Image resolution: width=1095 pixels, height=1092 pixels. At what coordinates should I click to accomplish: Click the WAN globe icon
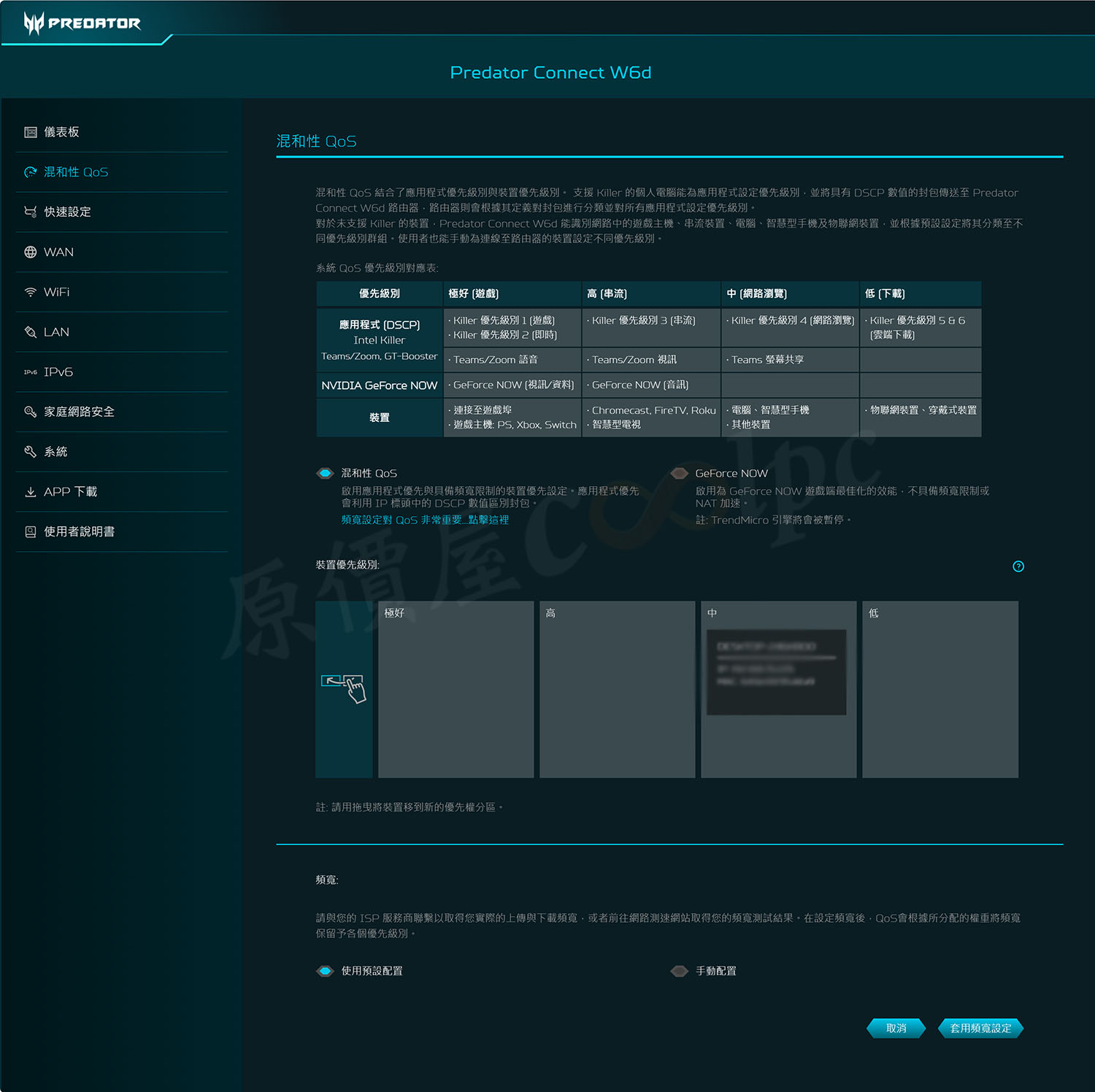[31, 252]
